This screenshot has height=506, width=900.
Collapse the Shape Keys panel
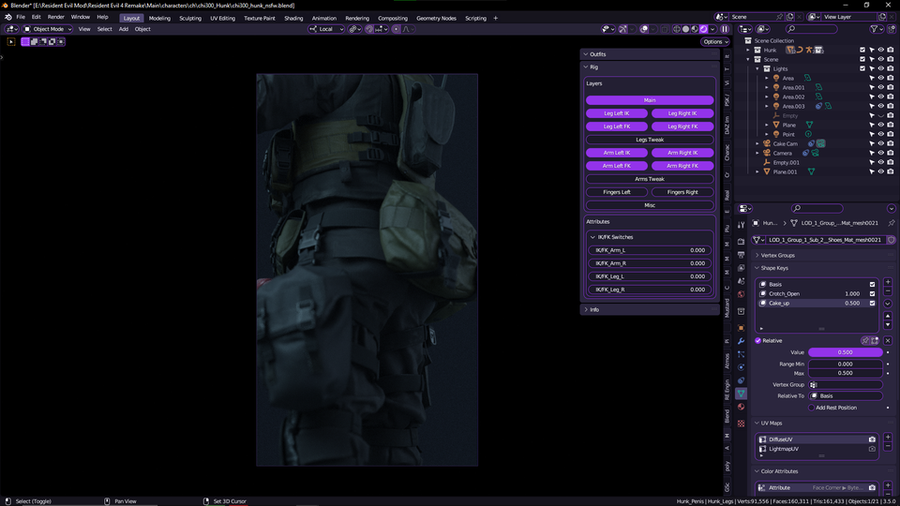[x=757, y=268]
